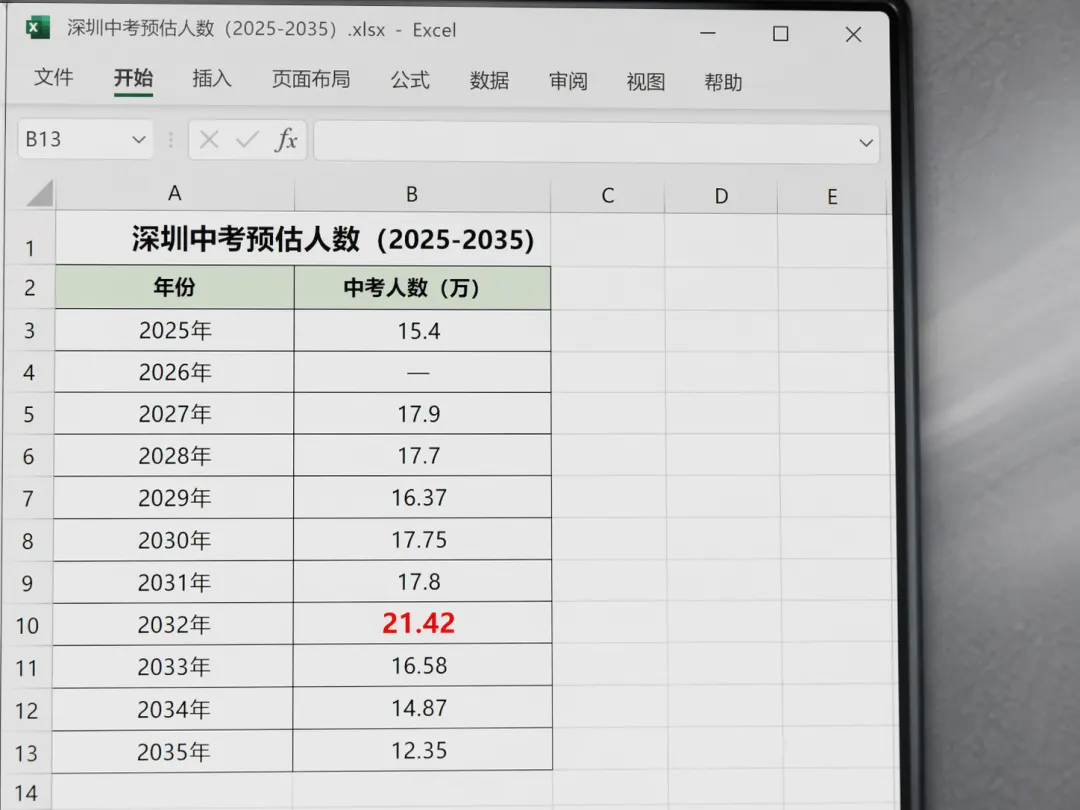Confirm entry with the checkmark icon
Image resolution: width=1080 pixels, height=810 pixels.
[x=247, y=140]
